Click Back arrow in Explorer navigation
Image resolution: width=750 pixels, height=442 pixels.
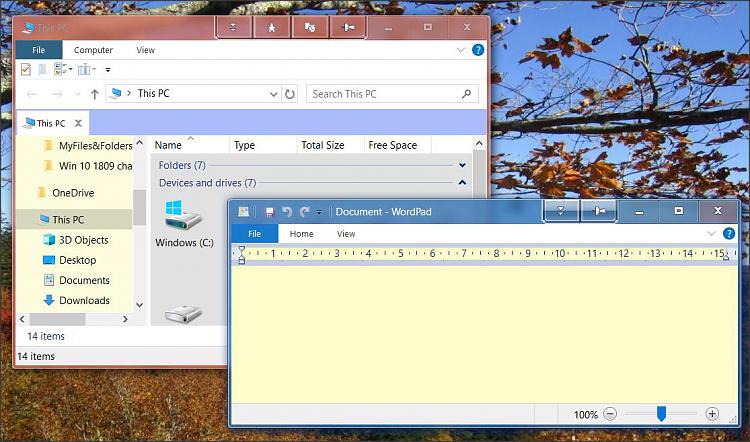[32, 94]
